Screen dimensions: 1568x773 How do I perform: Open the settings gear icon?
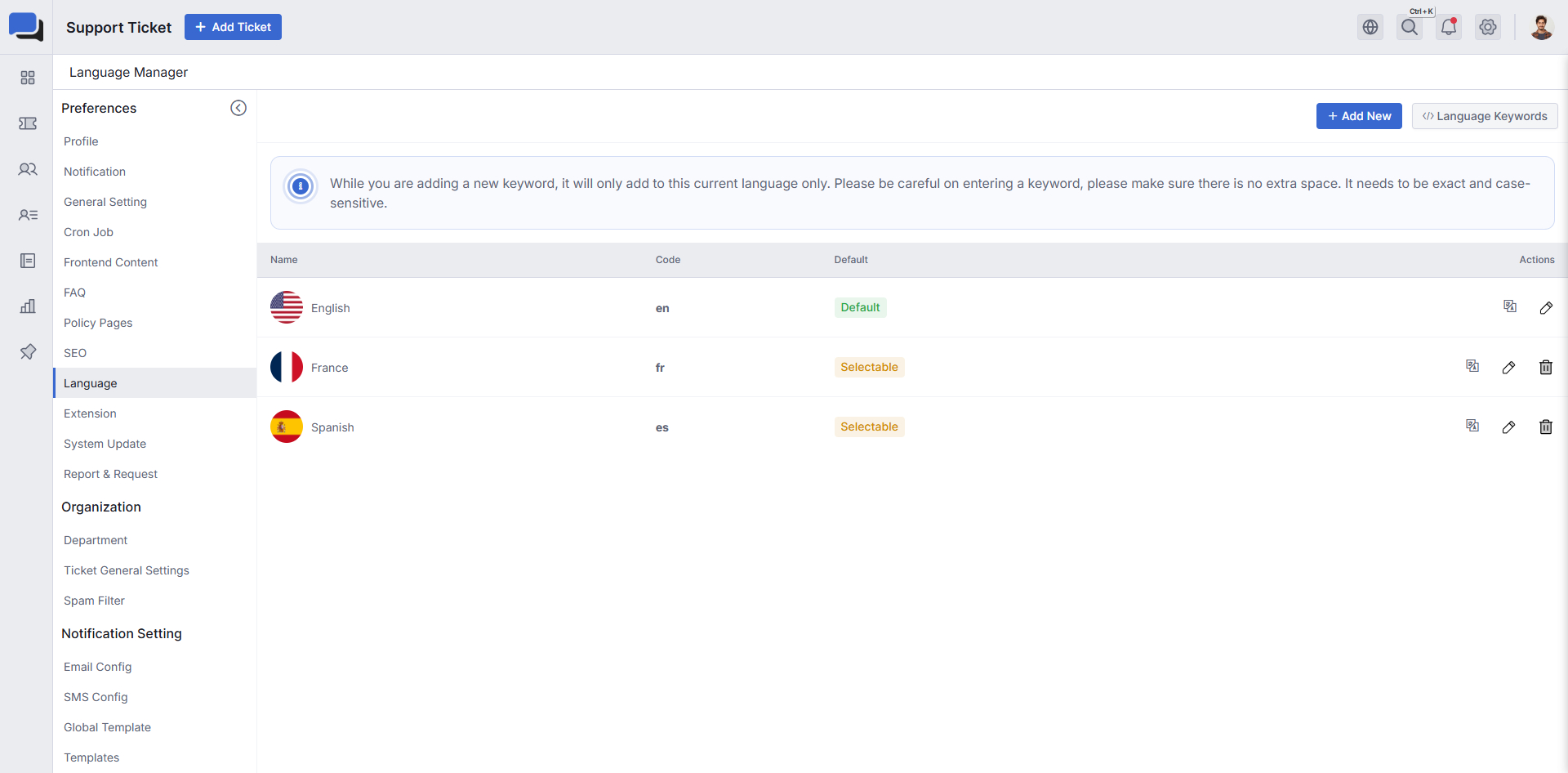(x=1488, y=27)
